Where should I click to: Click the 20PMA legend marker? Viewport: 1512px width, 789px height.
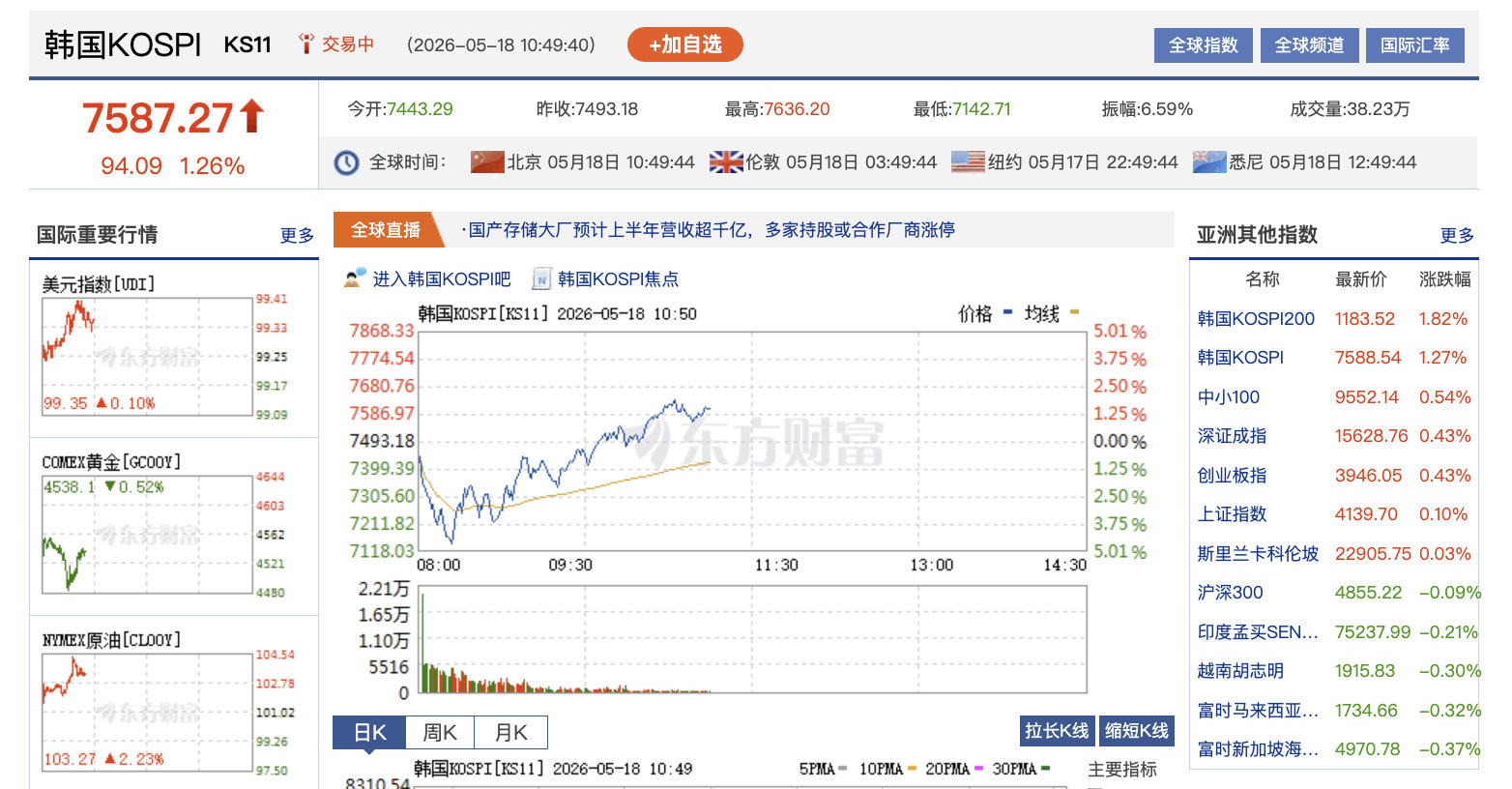coord(978,769)
